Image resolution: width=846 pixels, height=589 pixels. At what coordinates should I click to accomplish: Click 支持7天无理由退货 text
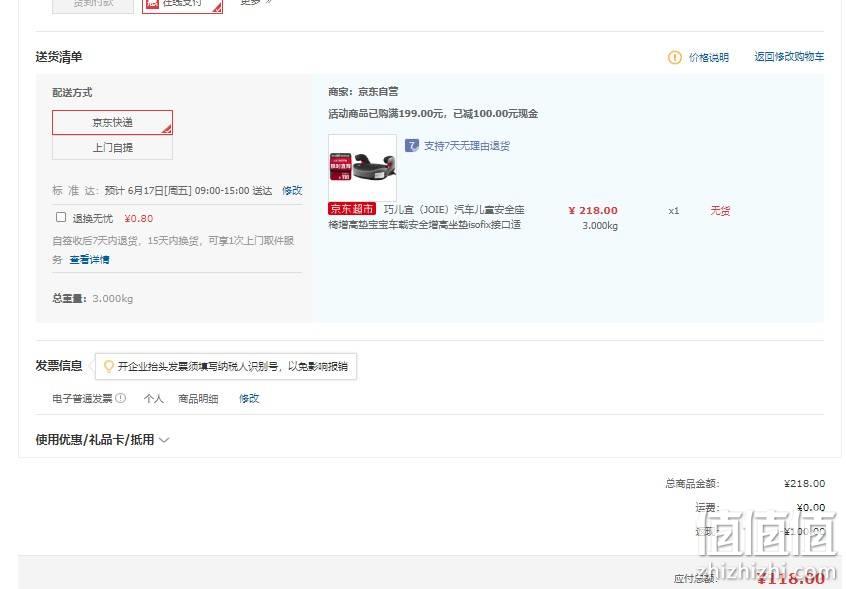coord(467,146)
